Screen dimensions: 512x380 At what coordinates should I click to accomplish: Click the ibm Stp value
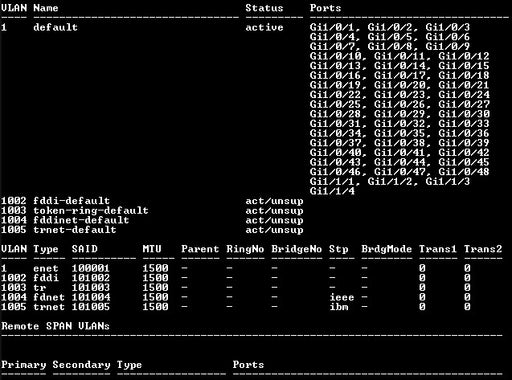click(339, 307)
